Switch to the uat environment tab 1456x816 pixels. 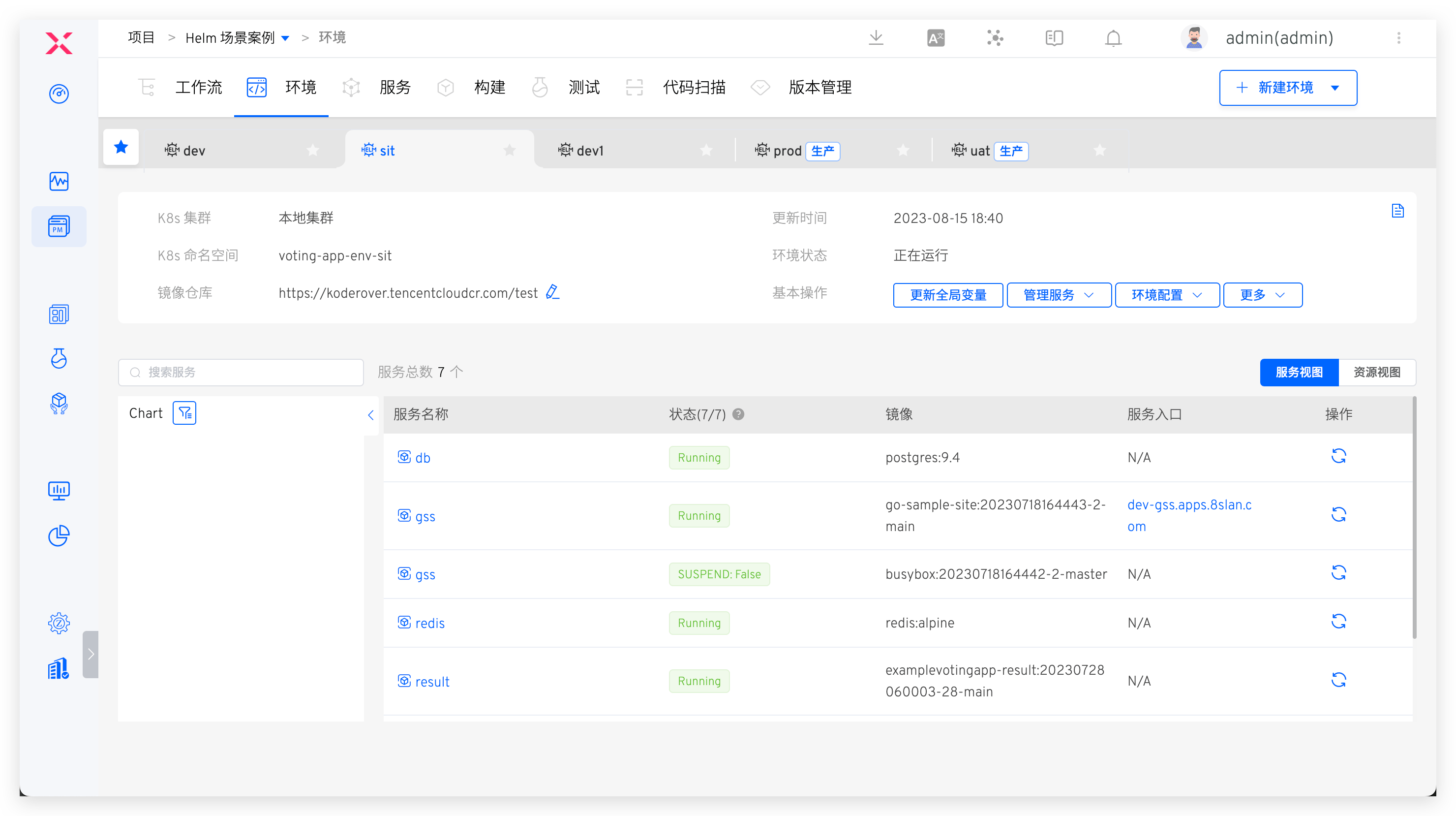[x=979, y=151]
